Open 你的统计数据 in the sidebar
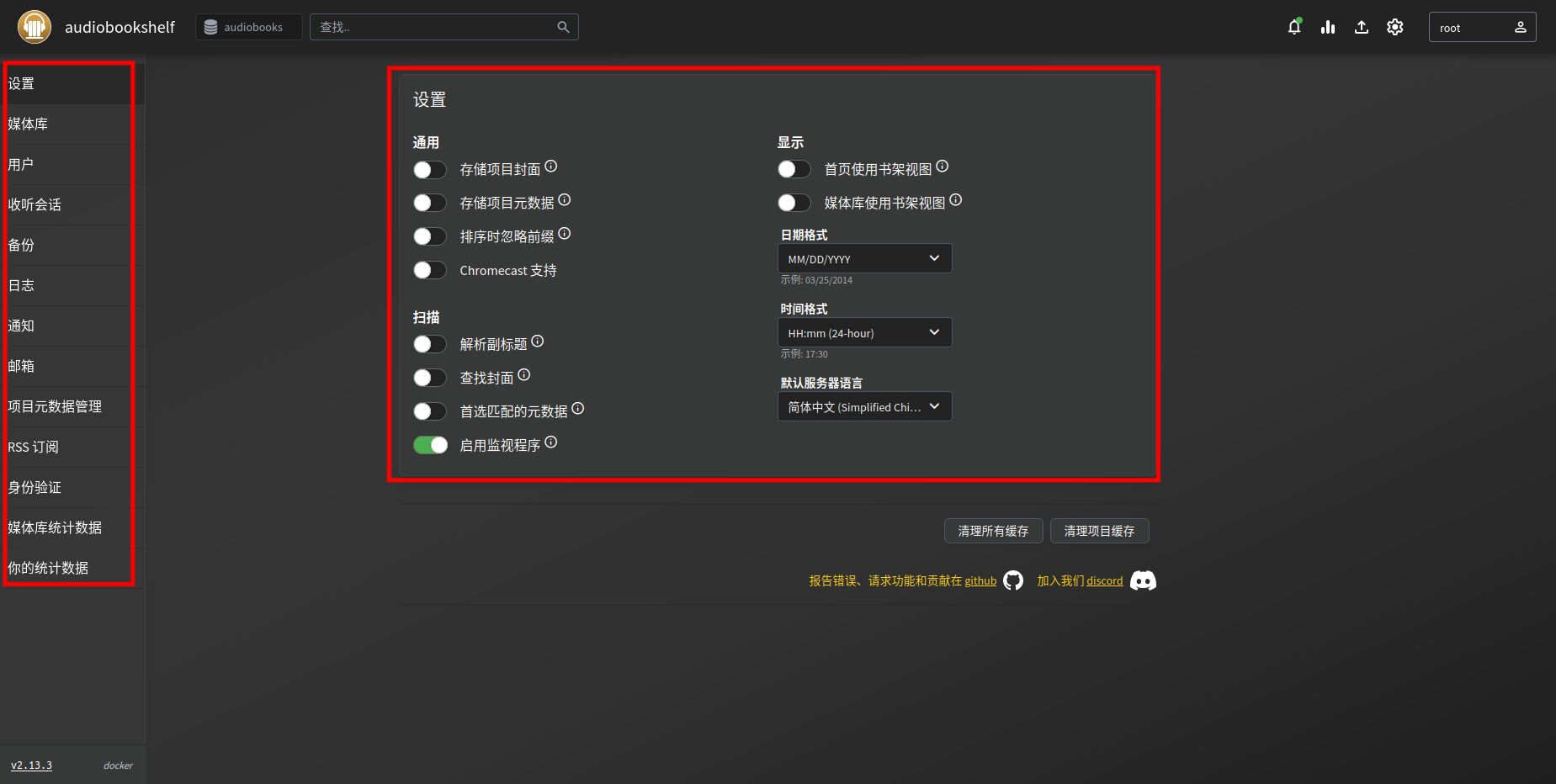Viewport: 1556px width, 784px height. click(72, 568)
